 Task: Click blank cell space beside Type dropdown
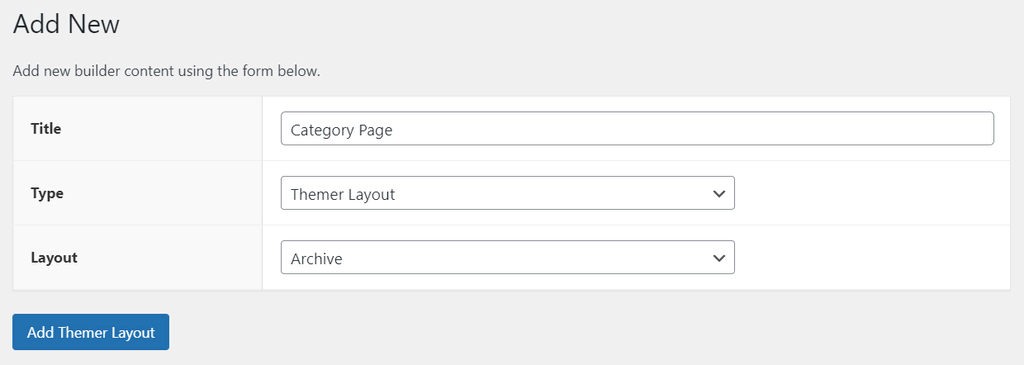tap(872, 193)
